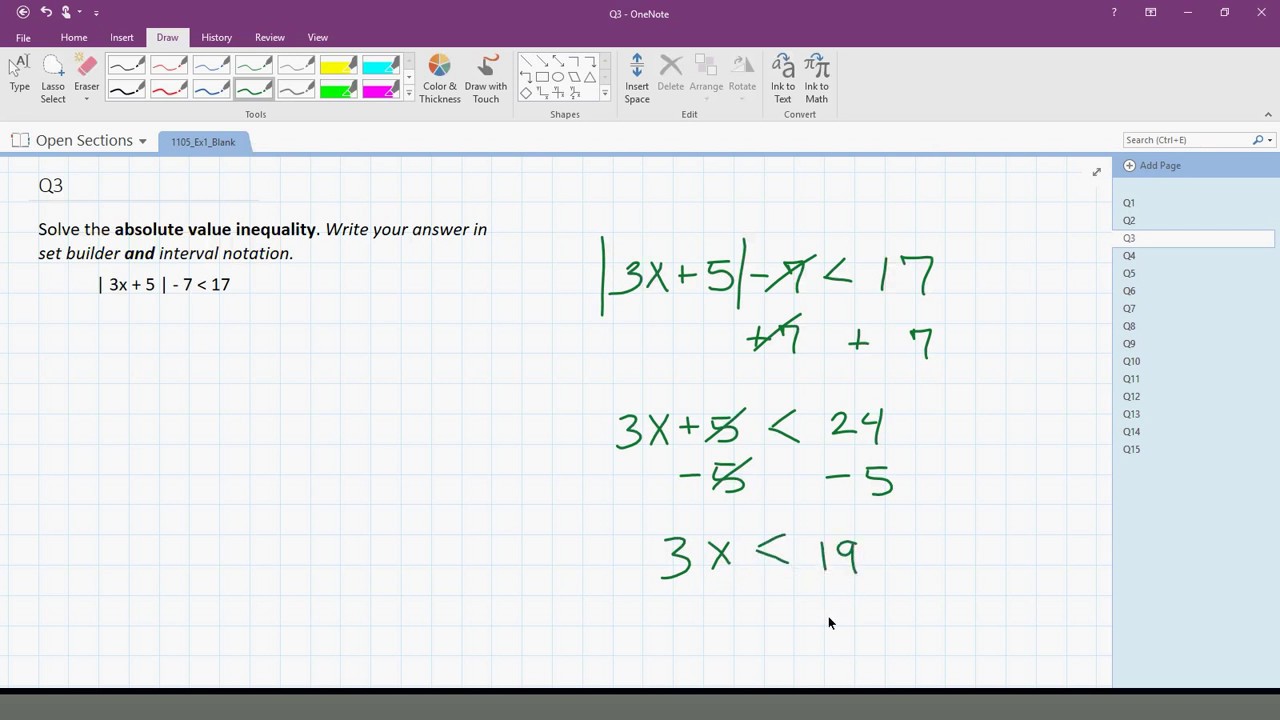
Task: Select the thin red pen
Action: (x=169, y=66)
